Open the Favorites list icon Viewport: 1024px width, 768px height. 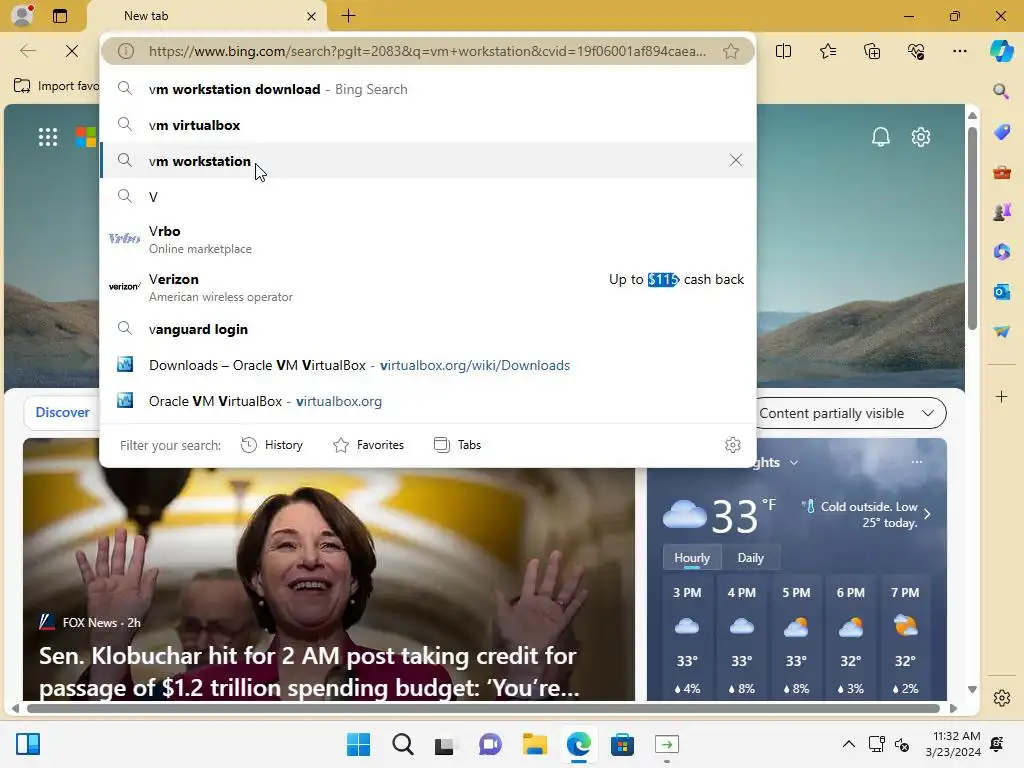click(x=827, y=51)
